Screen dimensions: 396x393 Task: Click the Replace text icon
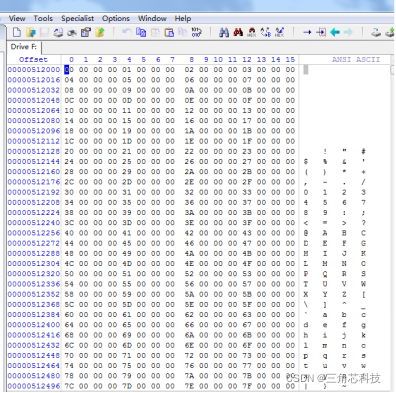pos(266,32)
